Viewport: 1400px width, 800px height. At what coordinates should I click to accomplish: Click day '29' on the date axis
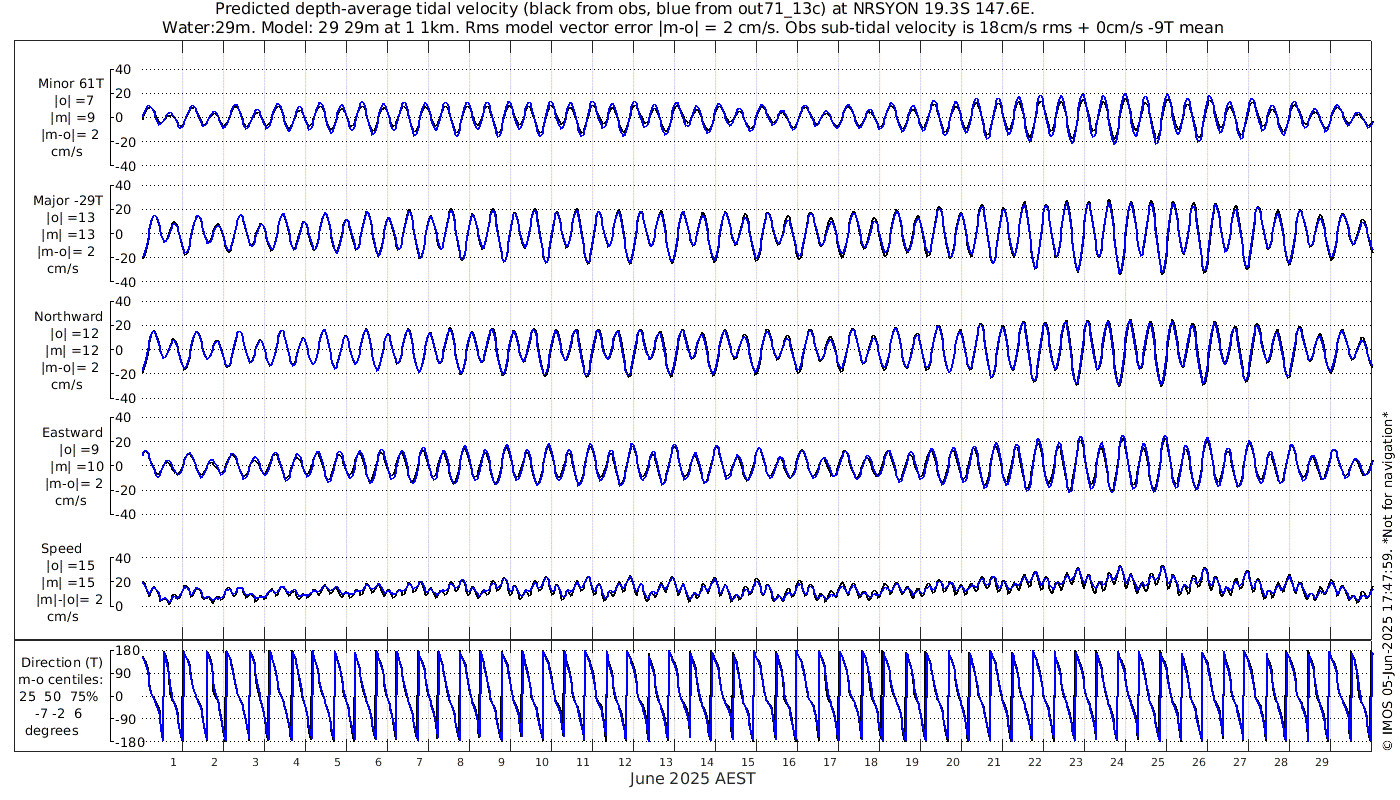coord(1321,762)
